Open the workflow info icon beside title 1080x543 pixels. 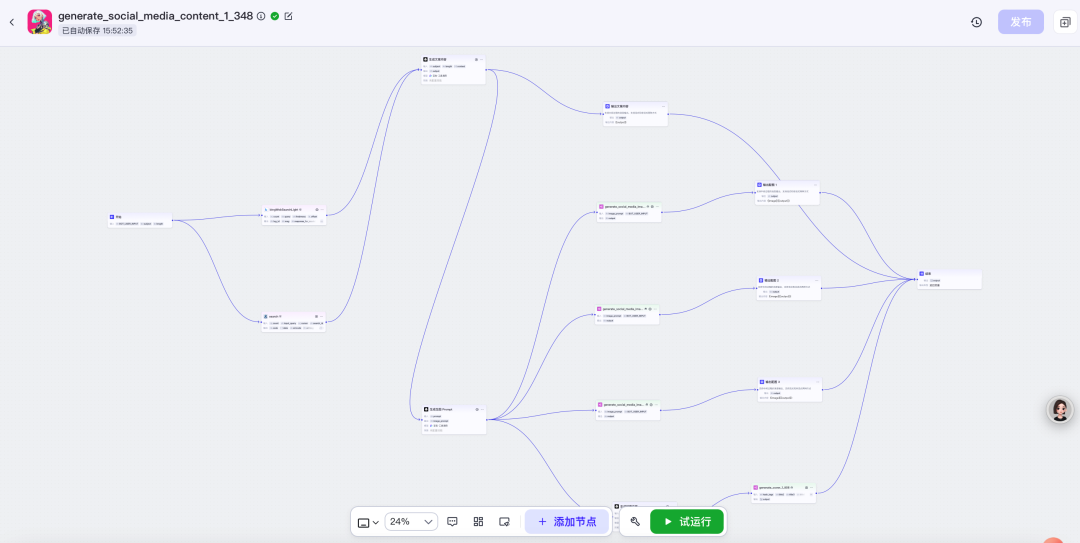261,16
